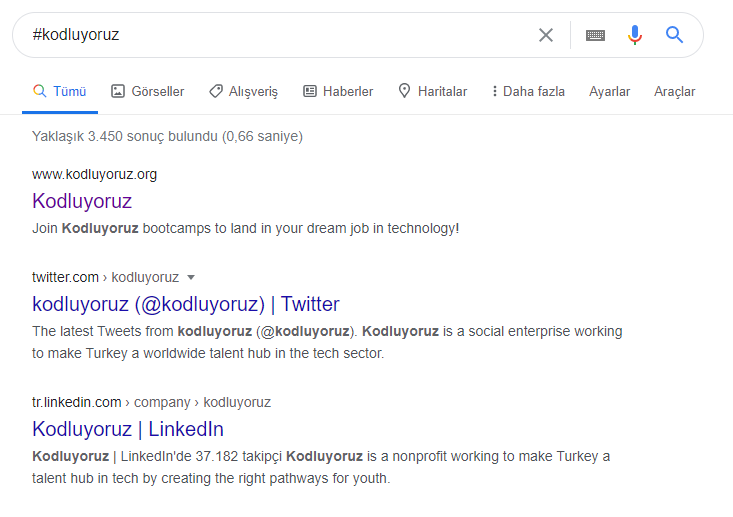The width and height of the screenshot is (733, 517).
Task: Open the Alışveriş tab
Action: [244, 91]
